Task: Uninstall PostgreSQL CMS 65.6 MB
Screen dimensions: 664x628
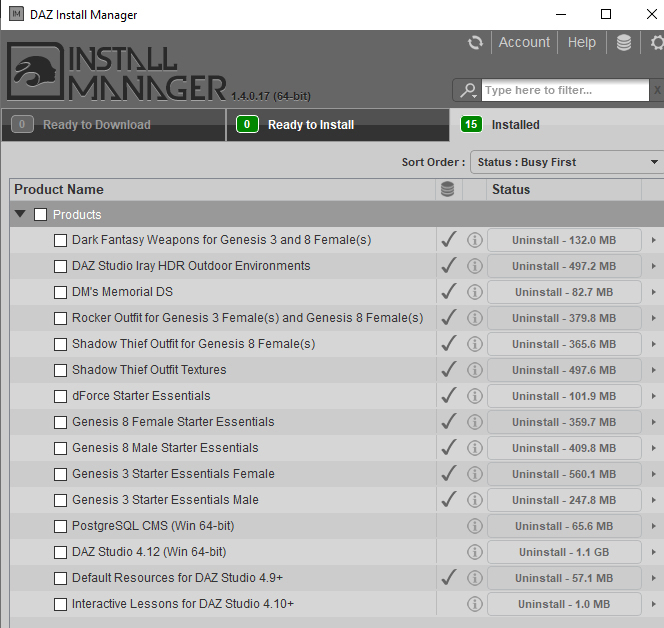Action: [564, 526]
